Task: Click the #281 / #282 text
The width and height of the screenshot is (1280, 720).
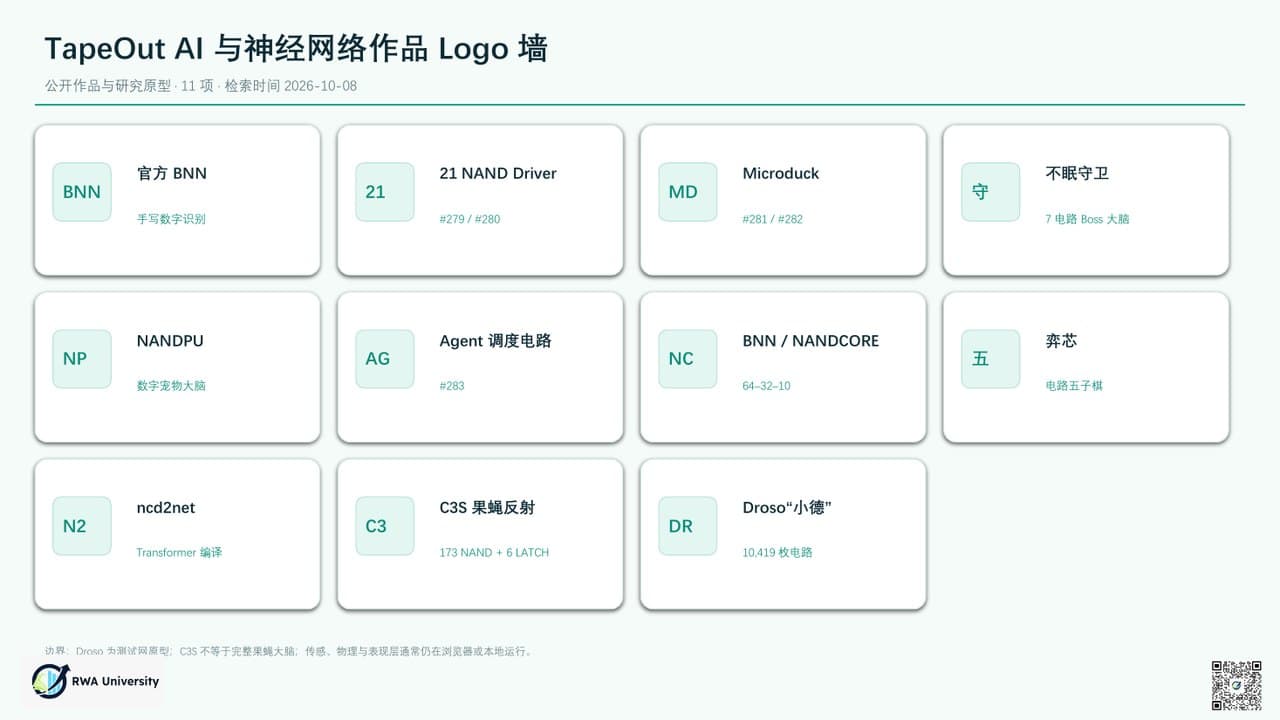Action: [x=773, y=218]
